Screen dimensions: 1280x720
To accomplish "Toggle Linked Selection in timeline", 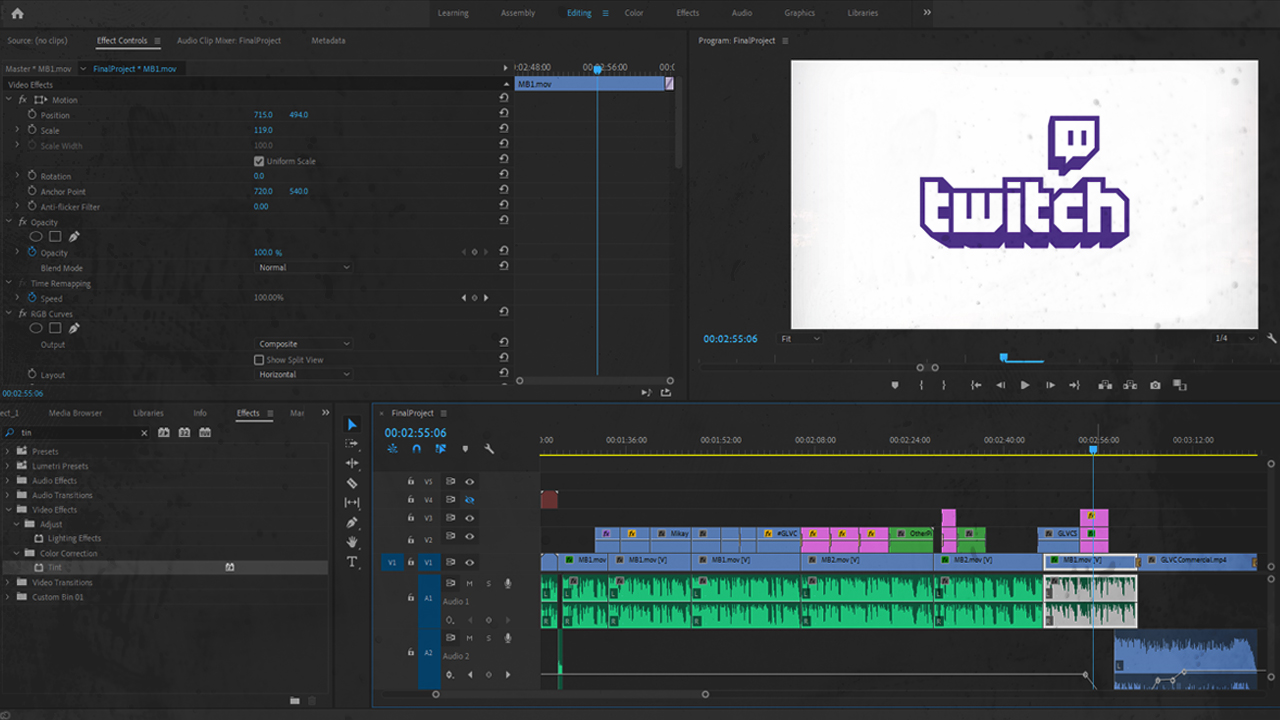I will point(440,449).
